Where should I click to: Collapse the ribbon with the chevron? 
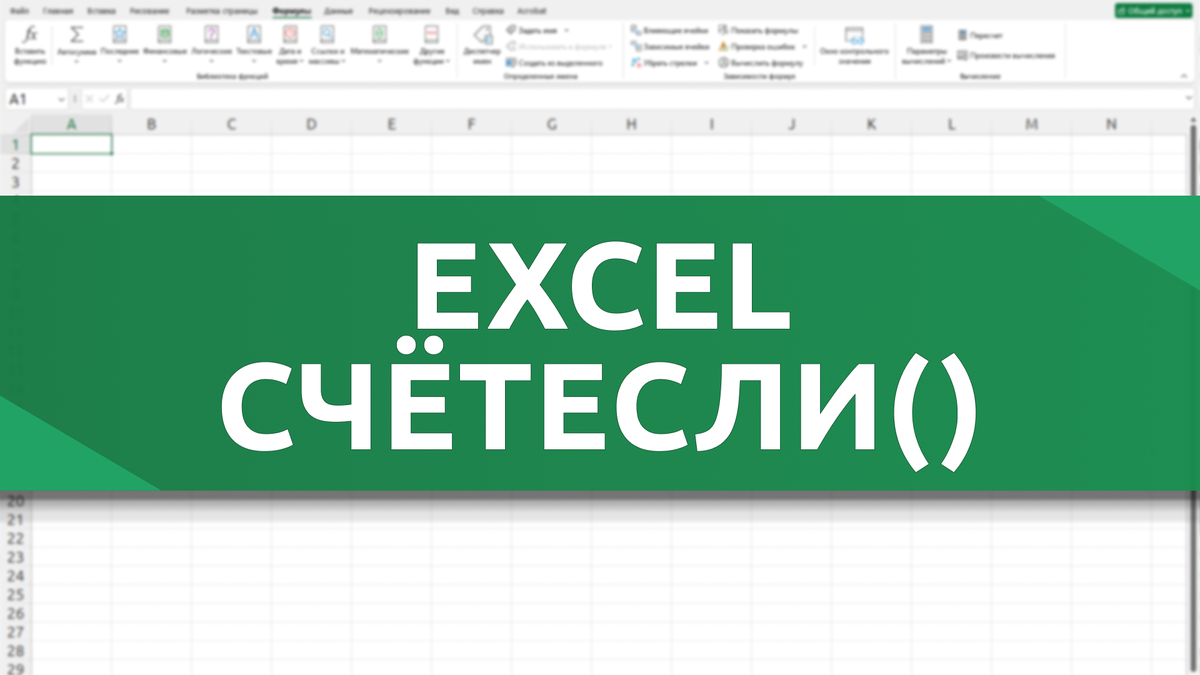[1185, 75]
